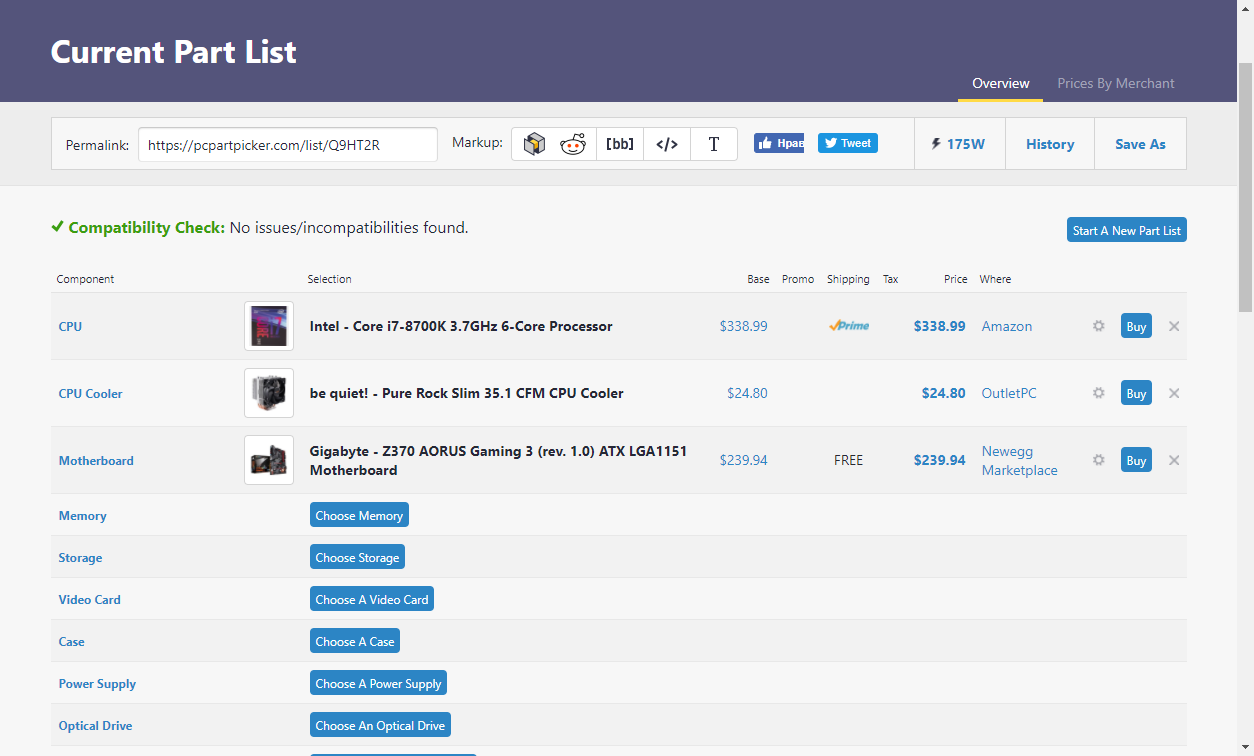Click the Choose Storage button
The width and height of the screenshot is (1254, 756).
(x=357, y=557)
